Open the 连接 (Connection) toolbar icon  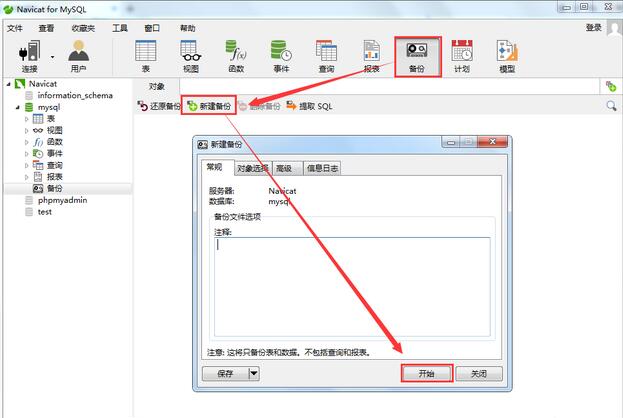[29, 56]
